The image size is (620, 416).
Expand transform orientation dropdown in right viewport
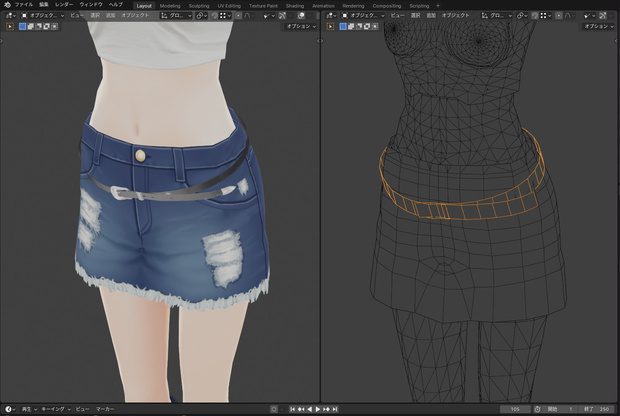click(496, 16)
